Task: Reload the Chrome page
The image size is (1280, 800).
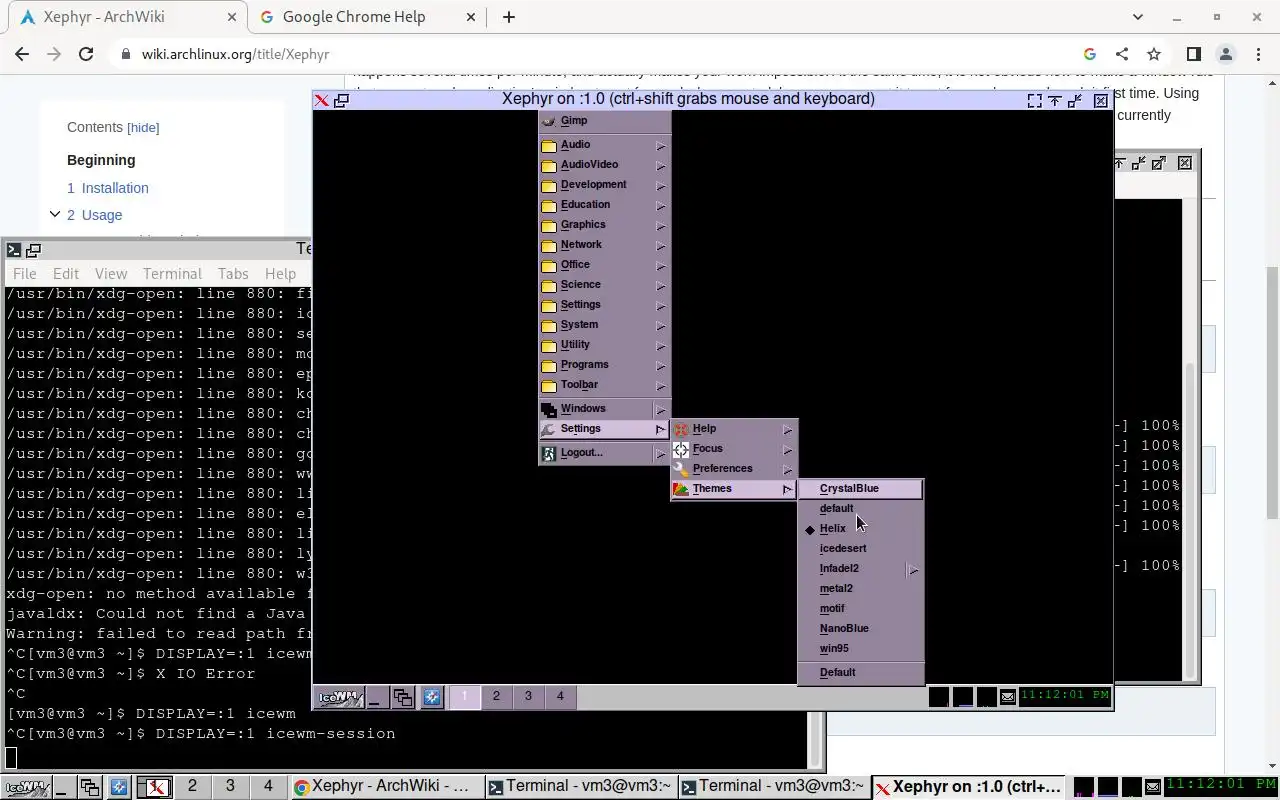Action: point(86,54)
